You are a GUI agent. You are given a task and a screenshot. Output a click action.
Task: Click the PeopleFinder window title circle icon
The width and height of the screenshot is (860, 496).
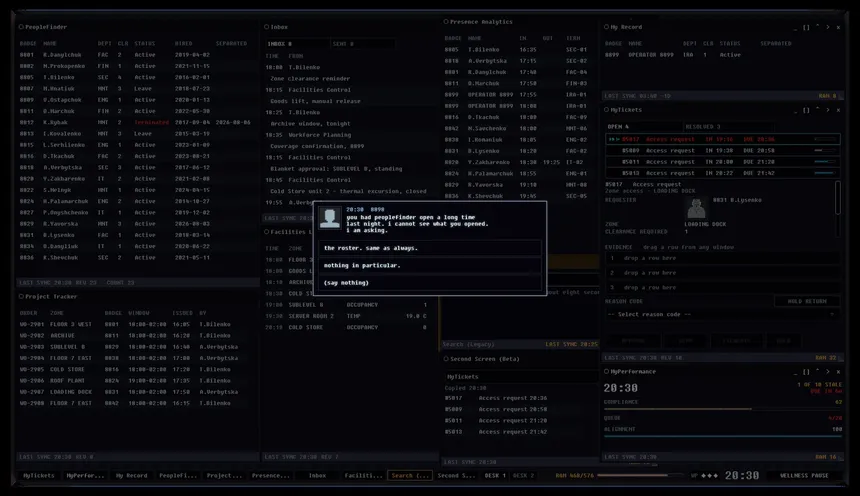pyautogui.click(x=21, y=27)
